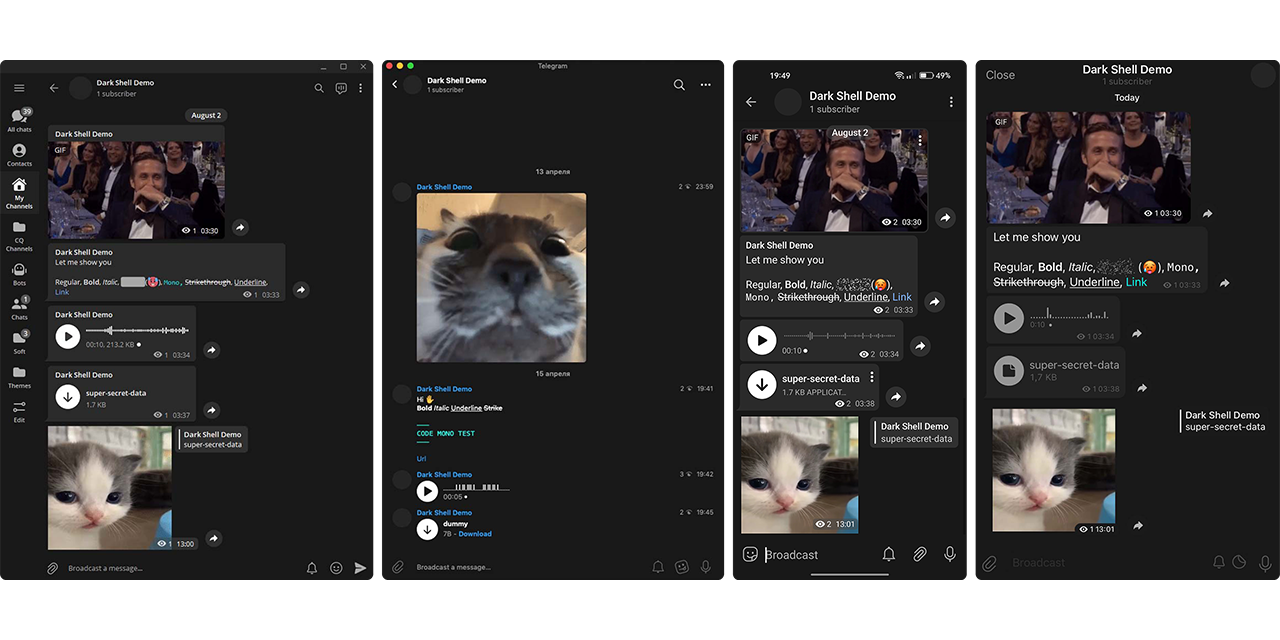Seek voice waveform in macOS Telegram window
The height and width of the screenshot is (640, 1280).
tap(476, 487)
